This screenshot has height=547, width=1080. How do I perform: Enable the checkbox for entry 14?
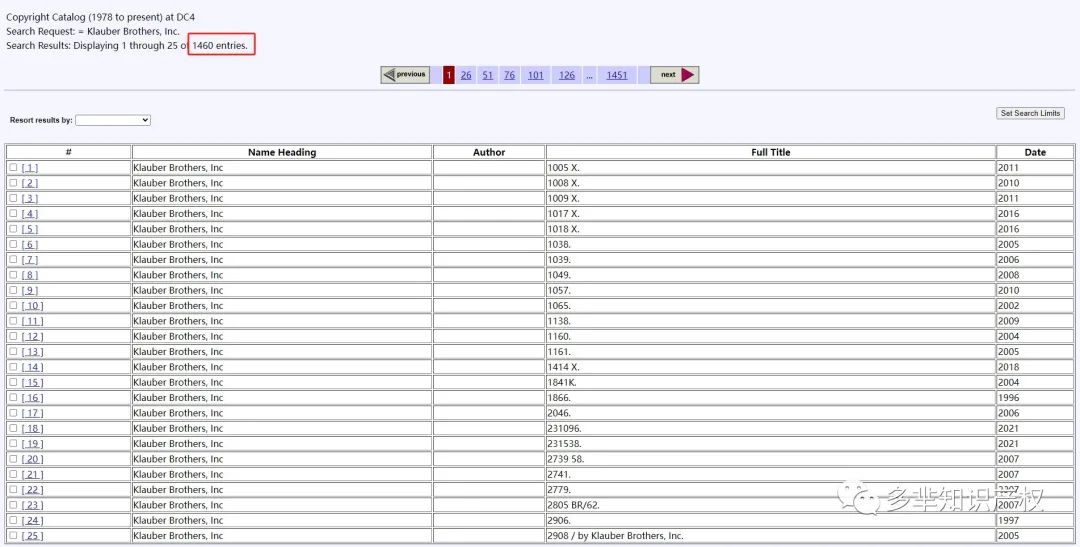(x=14, y=367)
